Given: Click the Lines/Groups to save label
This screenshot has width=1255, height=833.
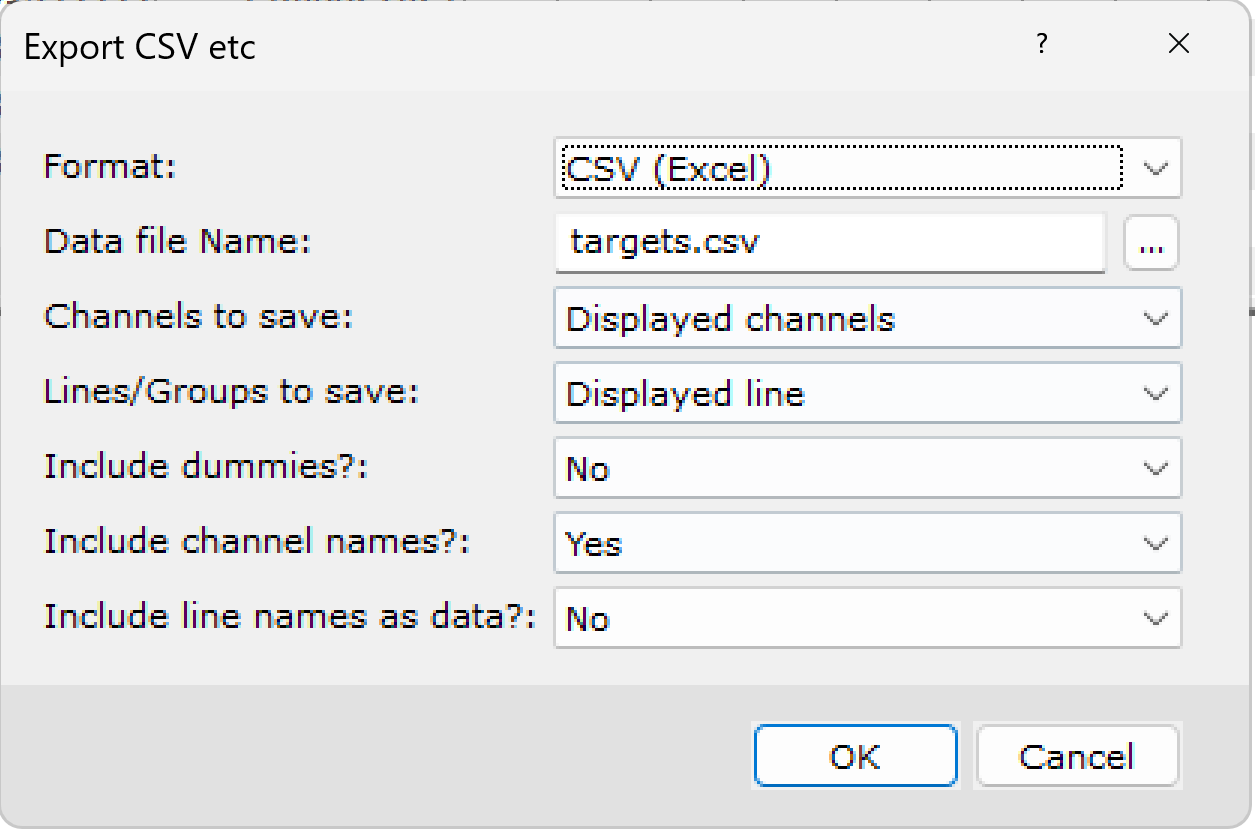Looking at the screenshot, I should (231, 392).
